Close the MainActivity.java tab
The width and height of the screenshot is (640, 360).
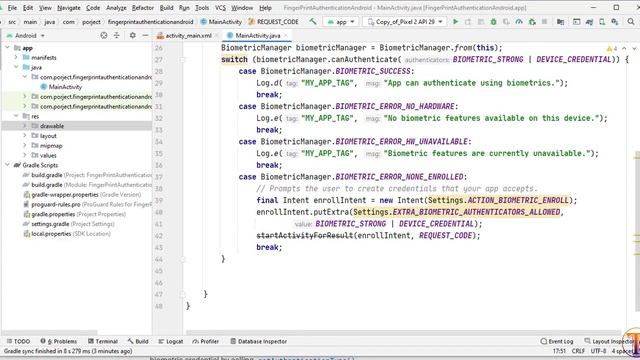tap(286, 36)
